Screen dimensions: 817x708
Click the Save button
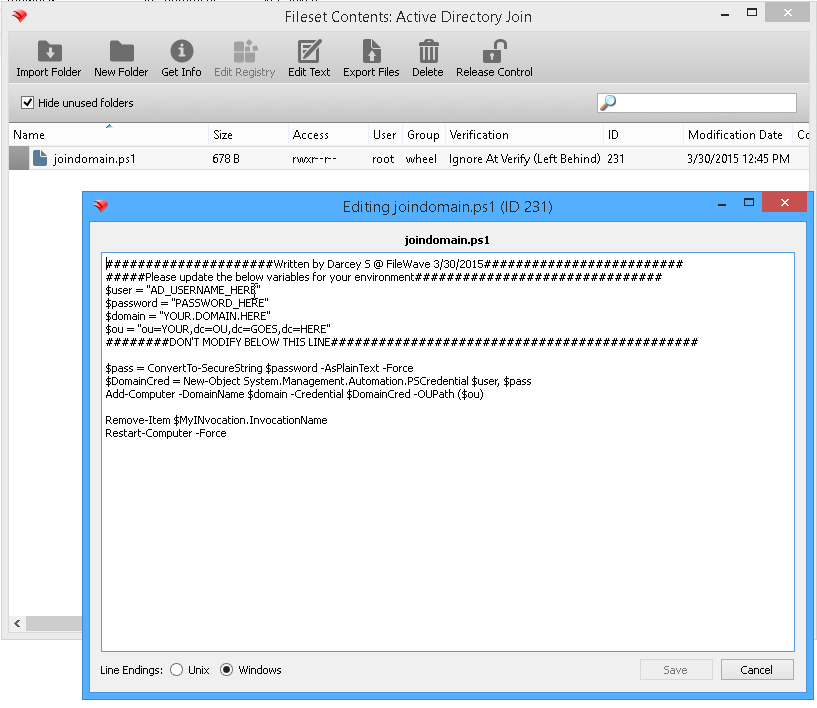pyautogui.click(x=676, y=670)
